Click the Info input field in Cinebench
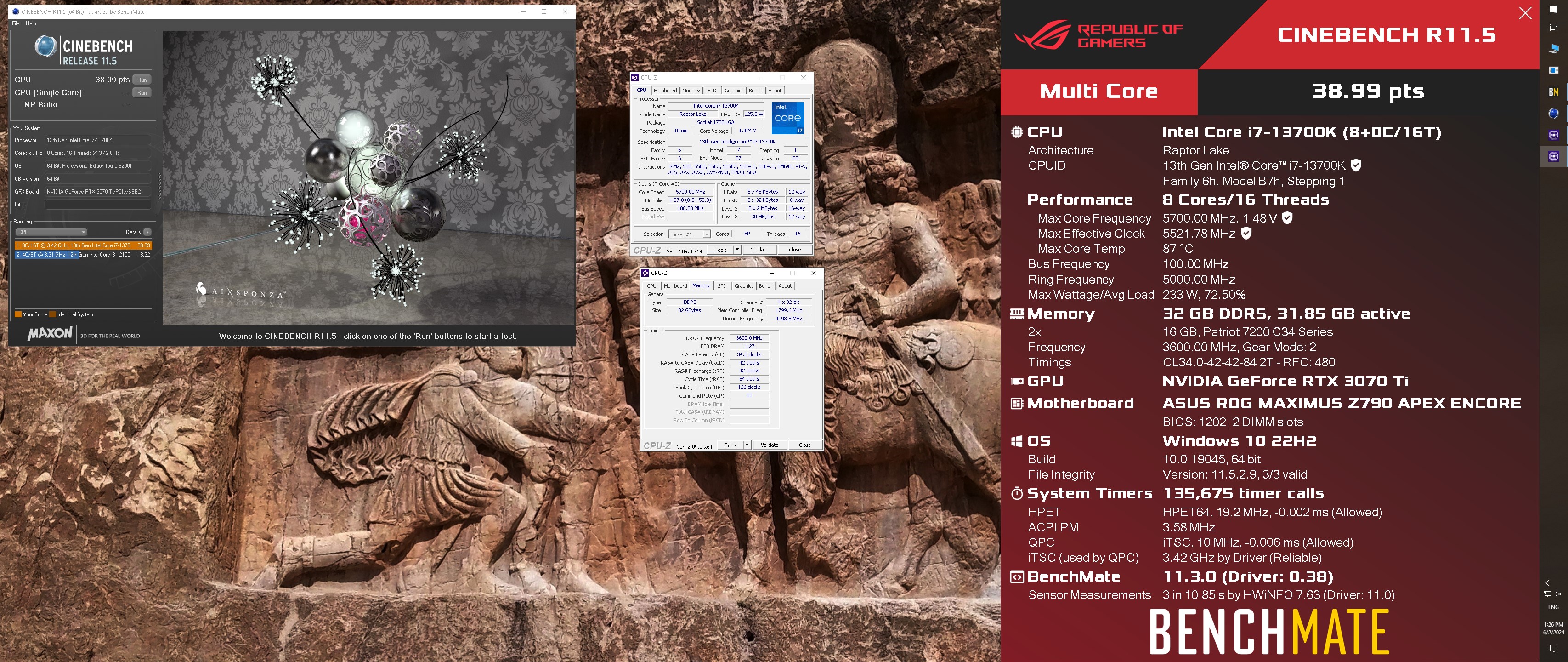1568x662 pixels. click(x=97, y=205)
